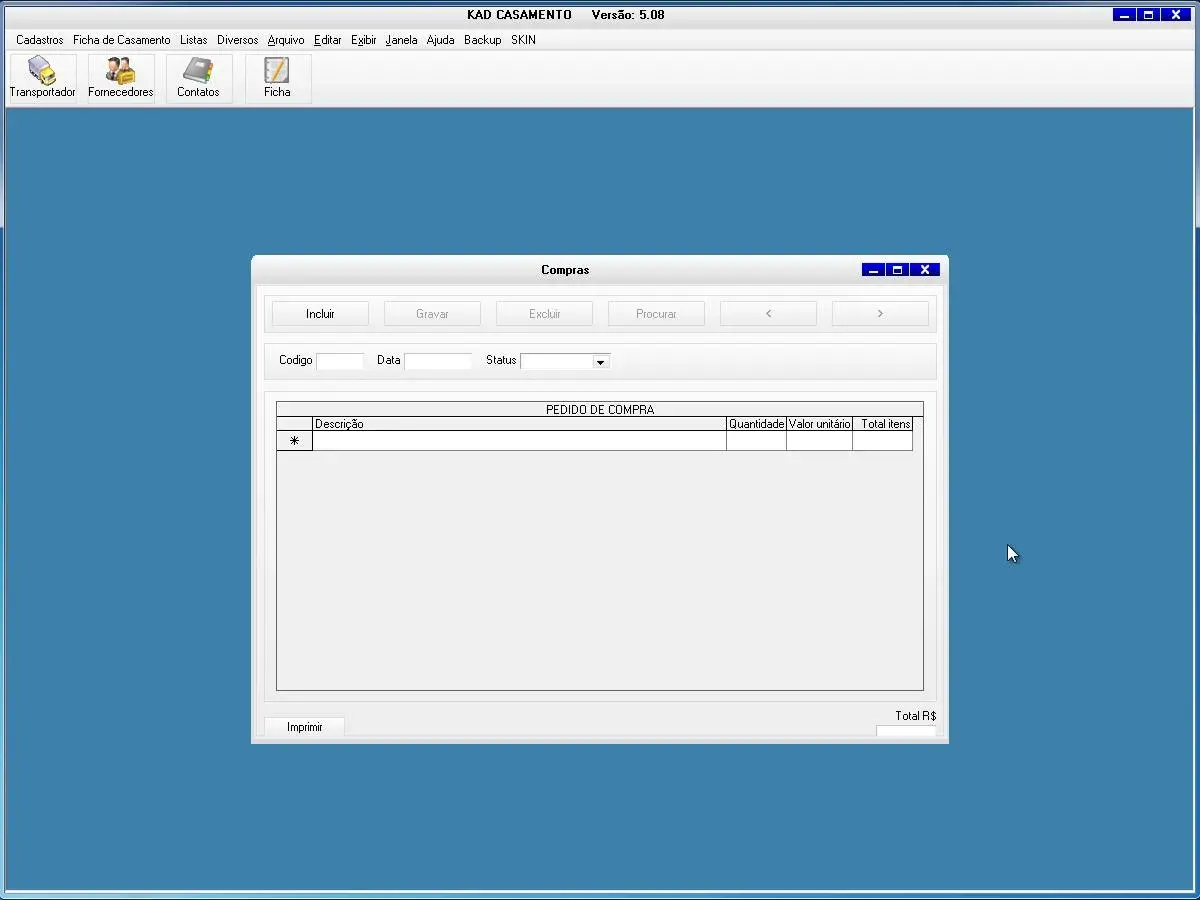The width and height of the screenshot is (1200, 900).
Task: Open the Backup menu
Action: coord(482,40)
